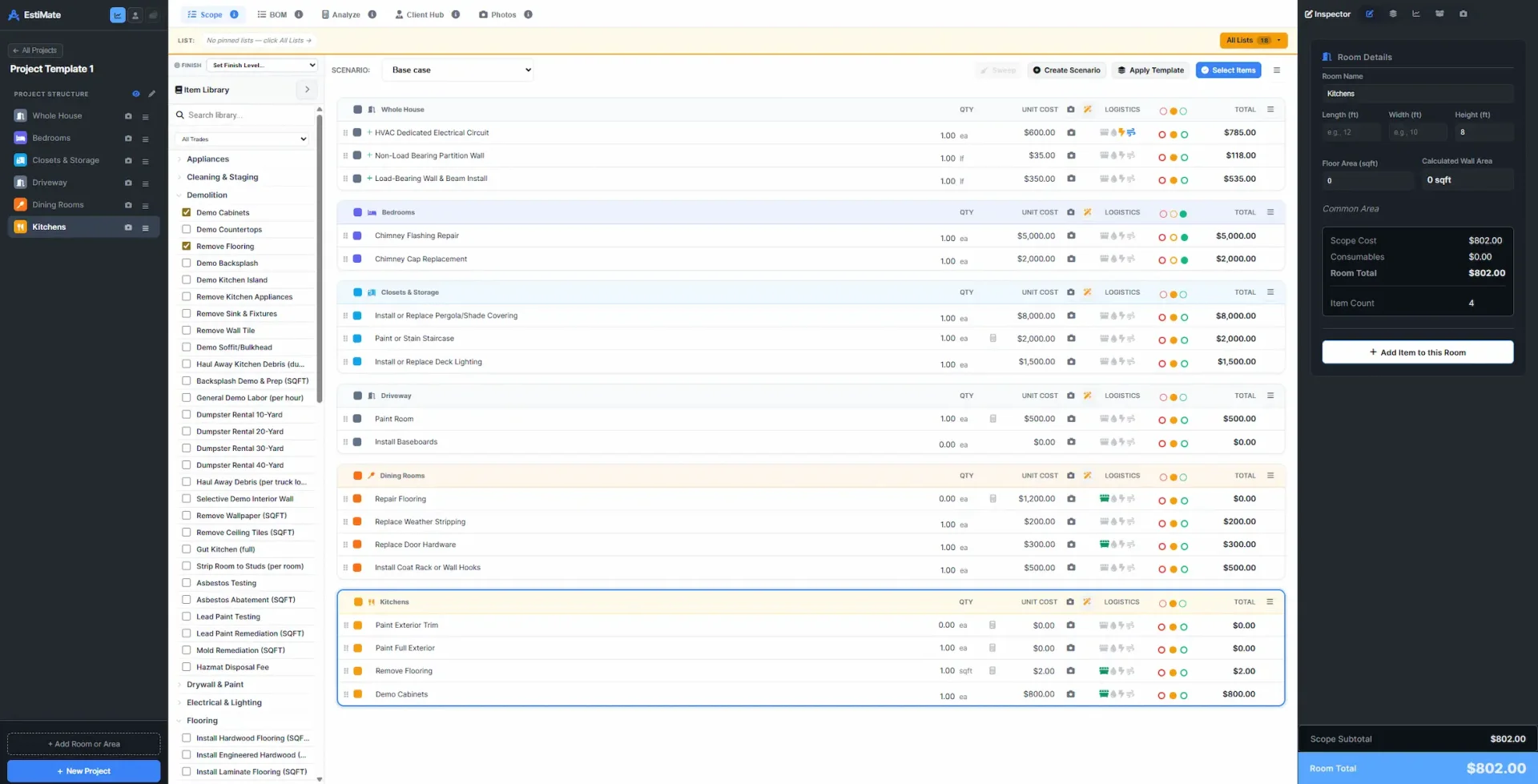Click Apply Template button
Screen dimensions: 1538x784
1150,70
